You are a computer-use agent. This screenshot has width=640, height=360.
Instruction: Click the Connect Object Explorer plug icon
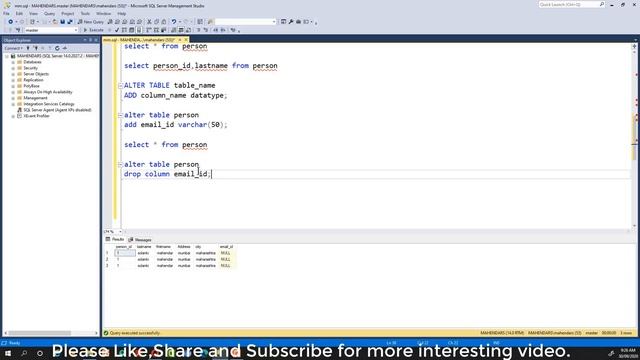[28, 48]
